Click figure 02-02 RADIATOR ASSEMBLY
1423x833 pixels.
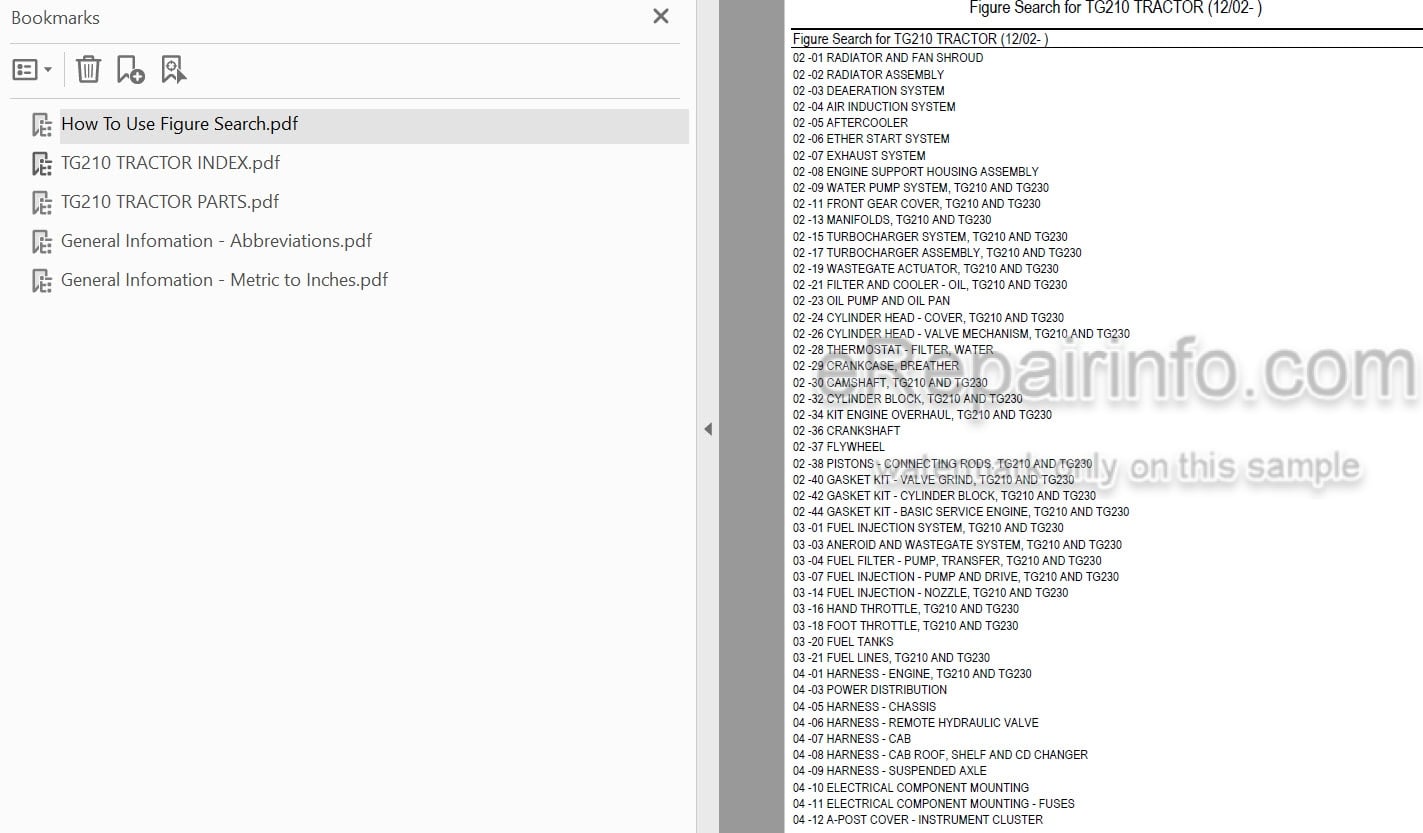pyautogui.click(x=868, y=74)
